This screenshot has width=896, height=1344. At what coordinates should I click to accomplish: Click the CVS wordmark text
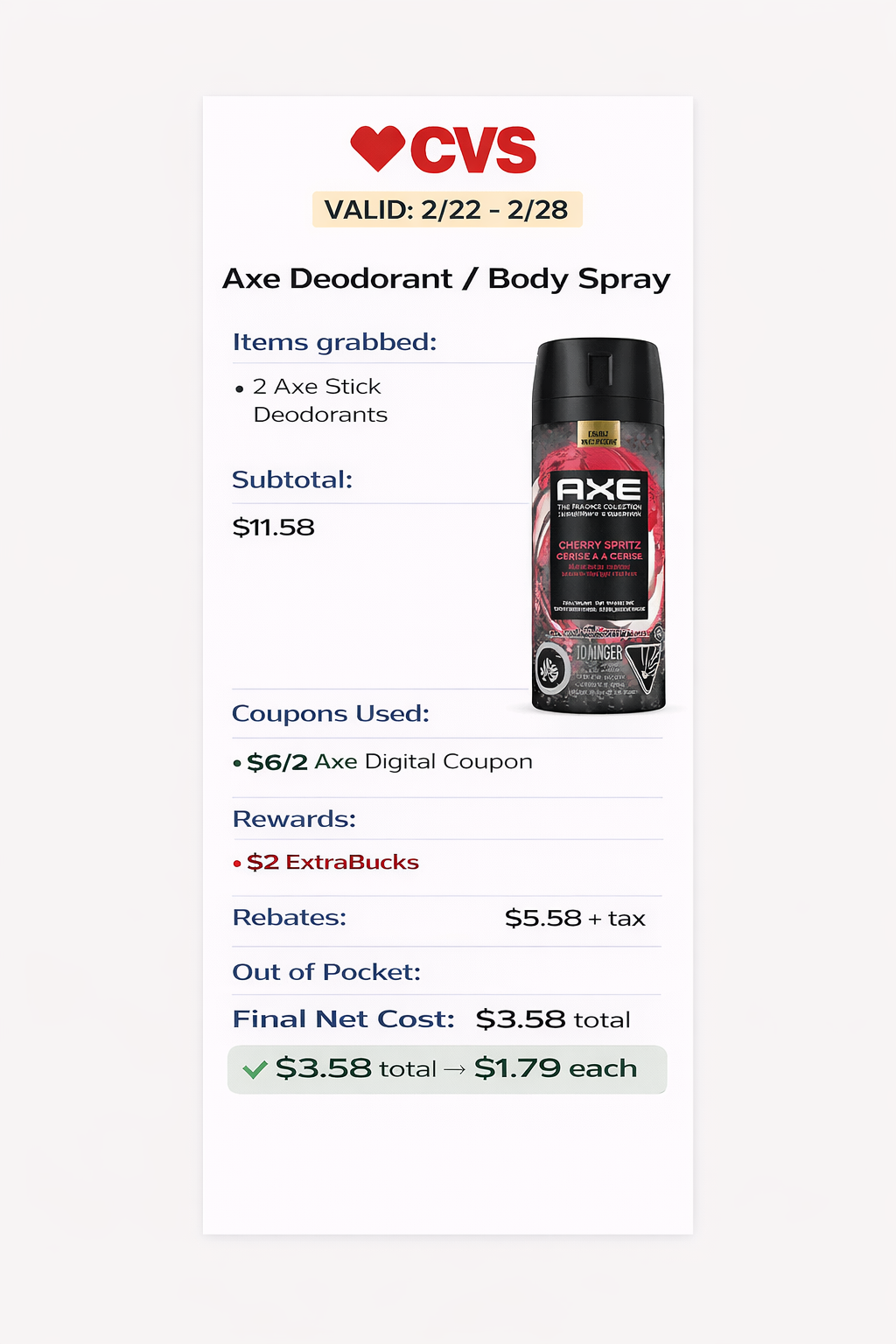pos(473,150)
